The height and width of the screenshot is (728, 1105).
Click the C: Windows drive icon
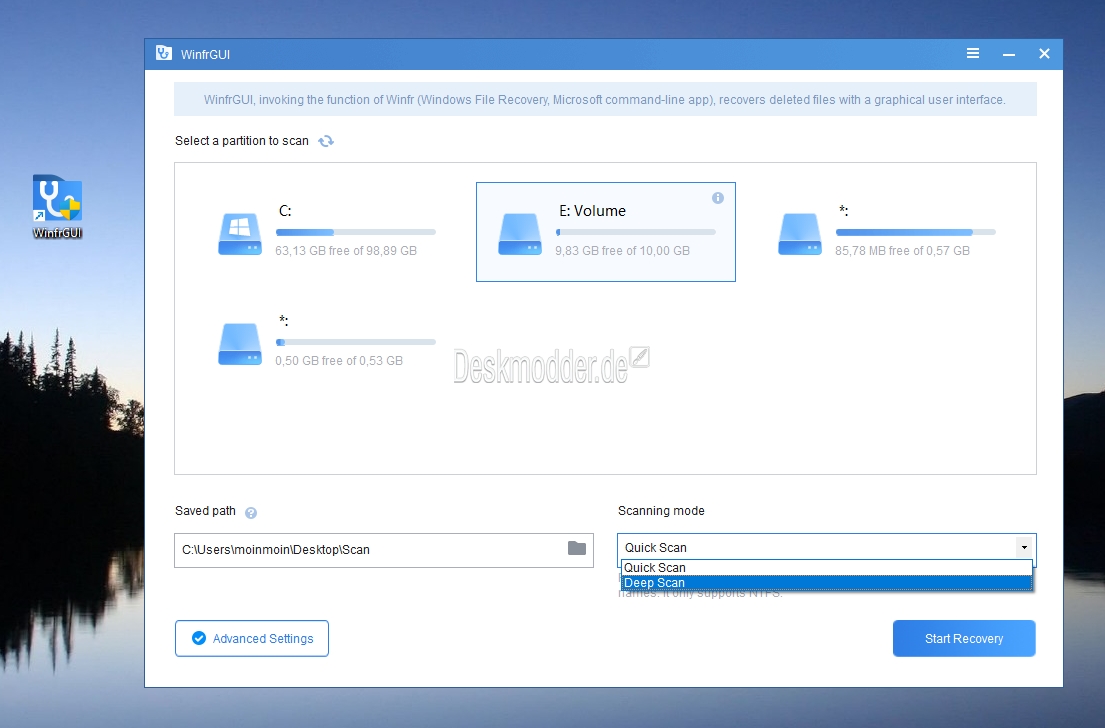point(240,234)
